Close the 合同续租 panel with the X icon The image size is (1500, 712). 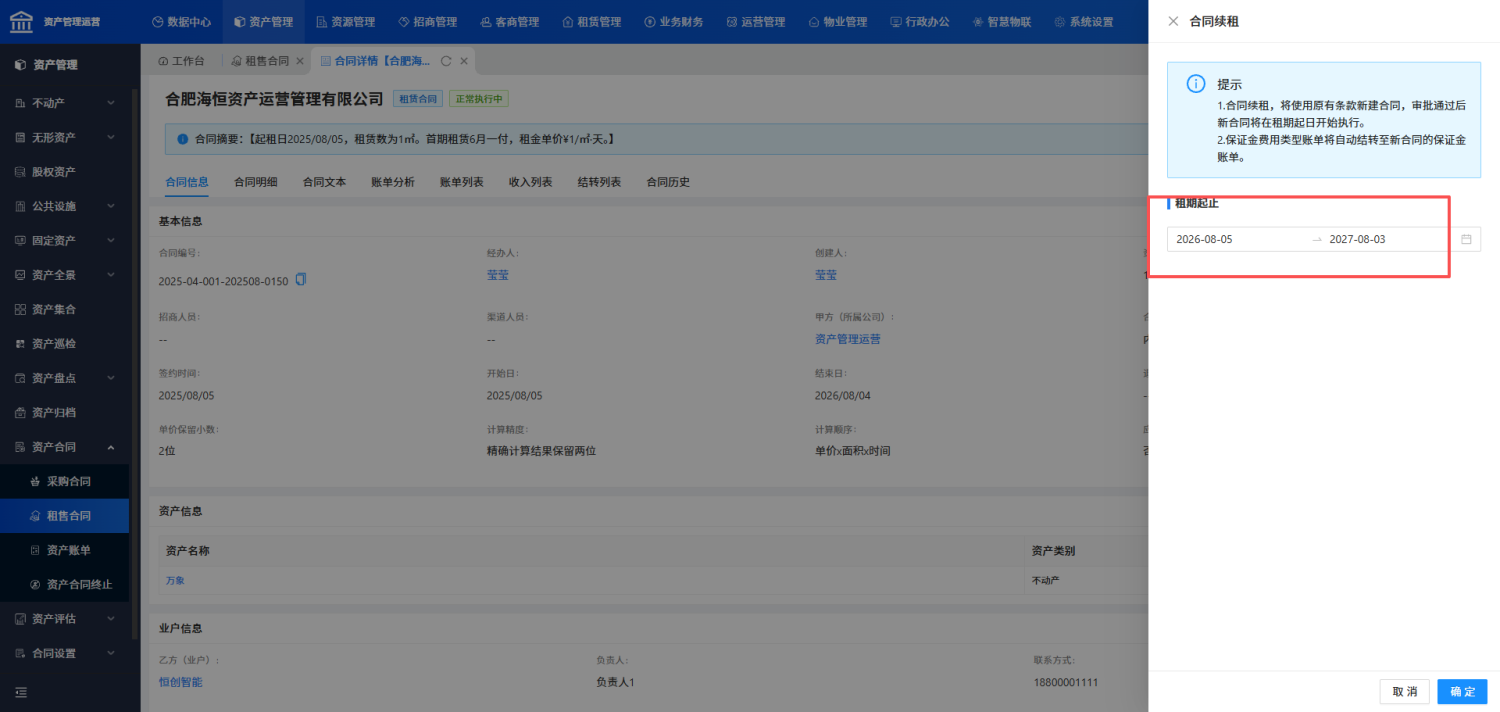click(1173, 21)
